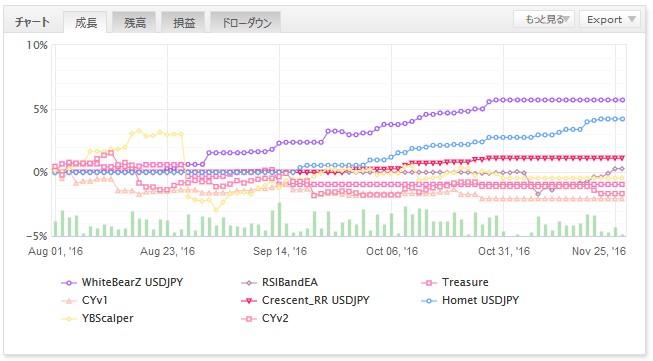The width and height of the screenshot is (653, 361).
Task: Click the Export dropdown arrow
Action: click(632, 20)
